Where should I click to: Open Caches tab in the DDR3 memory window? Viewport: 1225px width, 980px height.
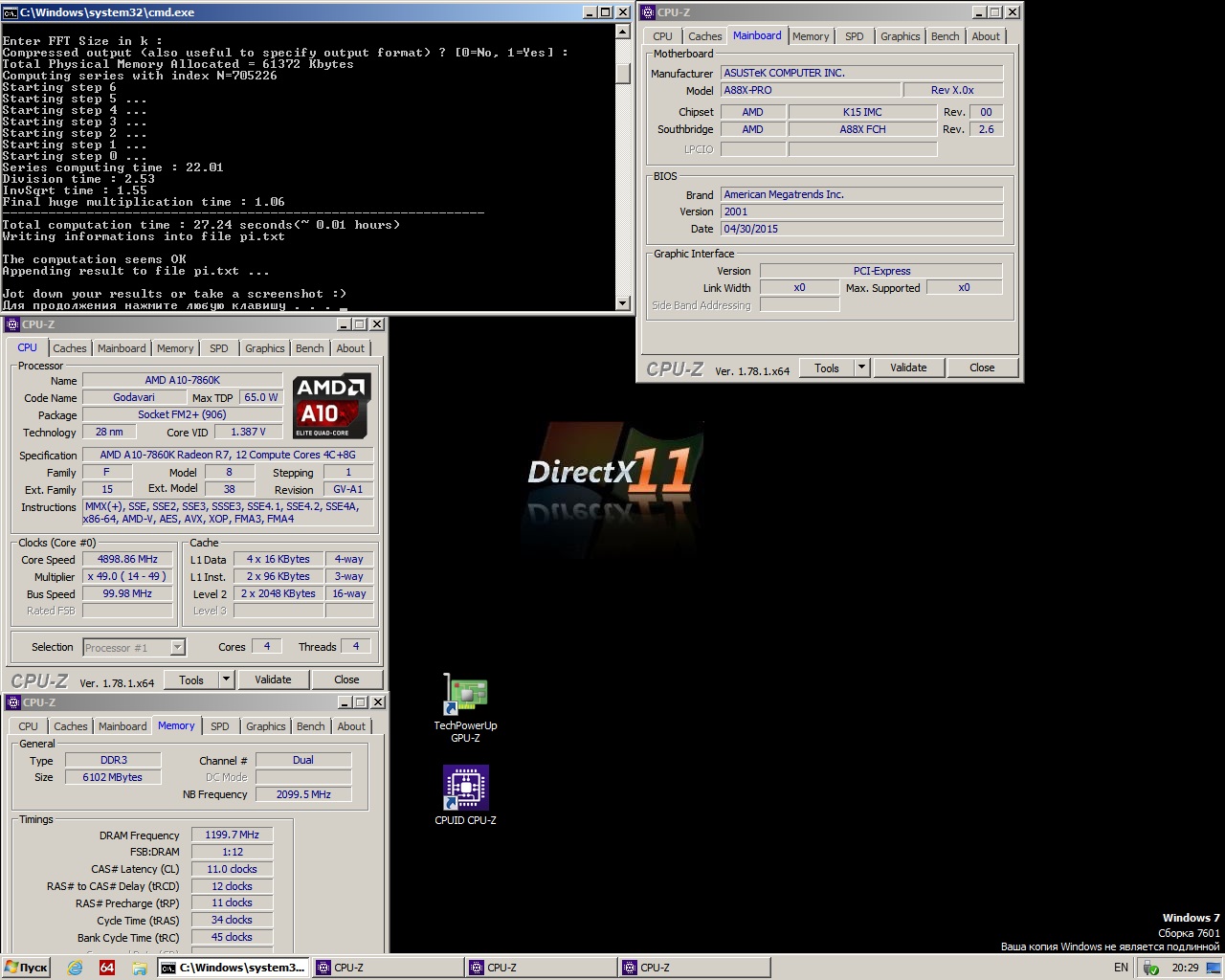coord(71,726)
